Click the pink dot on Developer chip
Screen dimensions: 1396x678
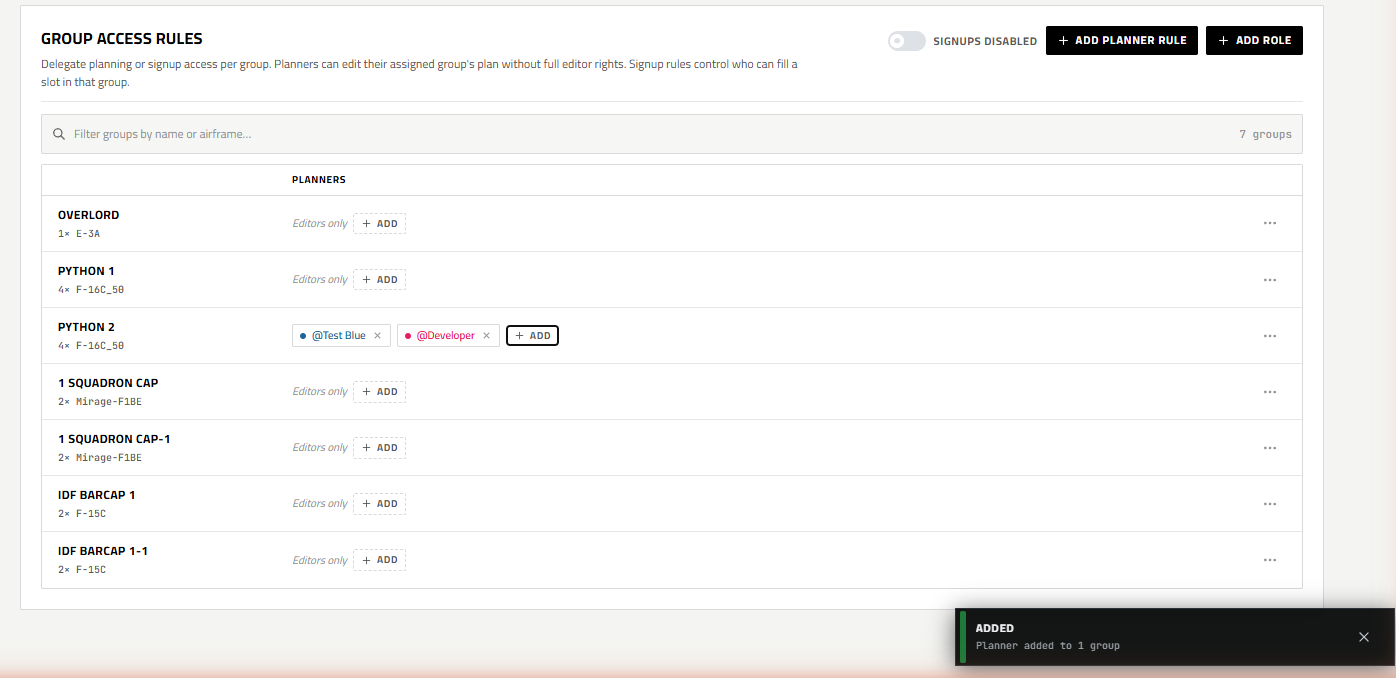coord(408,336)
